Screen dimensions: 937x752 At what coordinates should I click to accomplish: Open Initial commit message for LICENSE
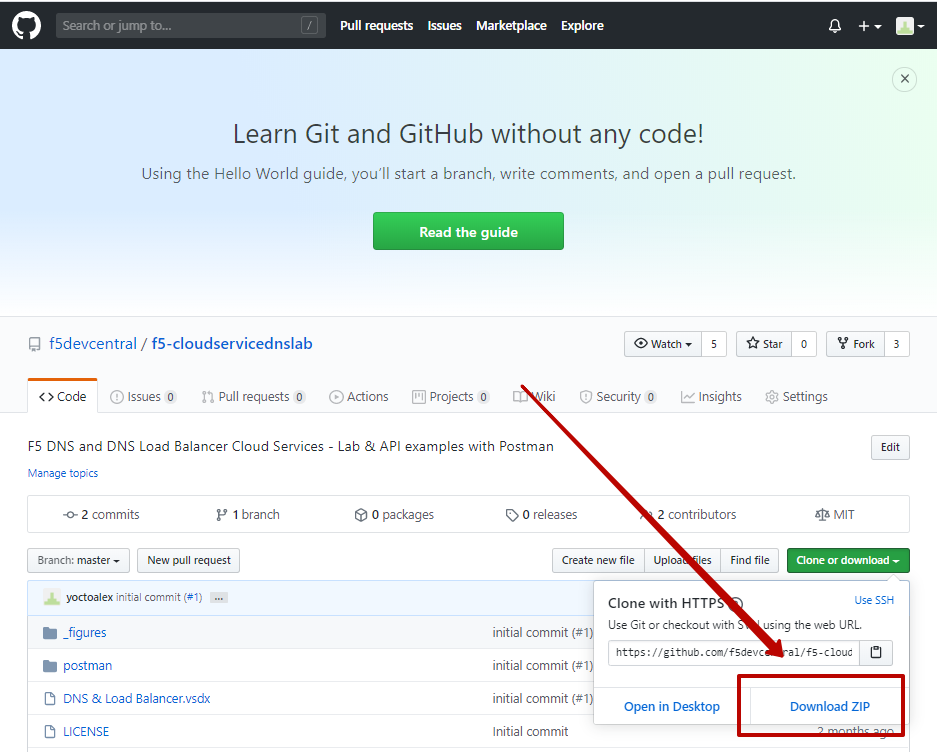point(530,731)
